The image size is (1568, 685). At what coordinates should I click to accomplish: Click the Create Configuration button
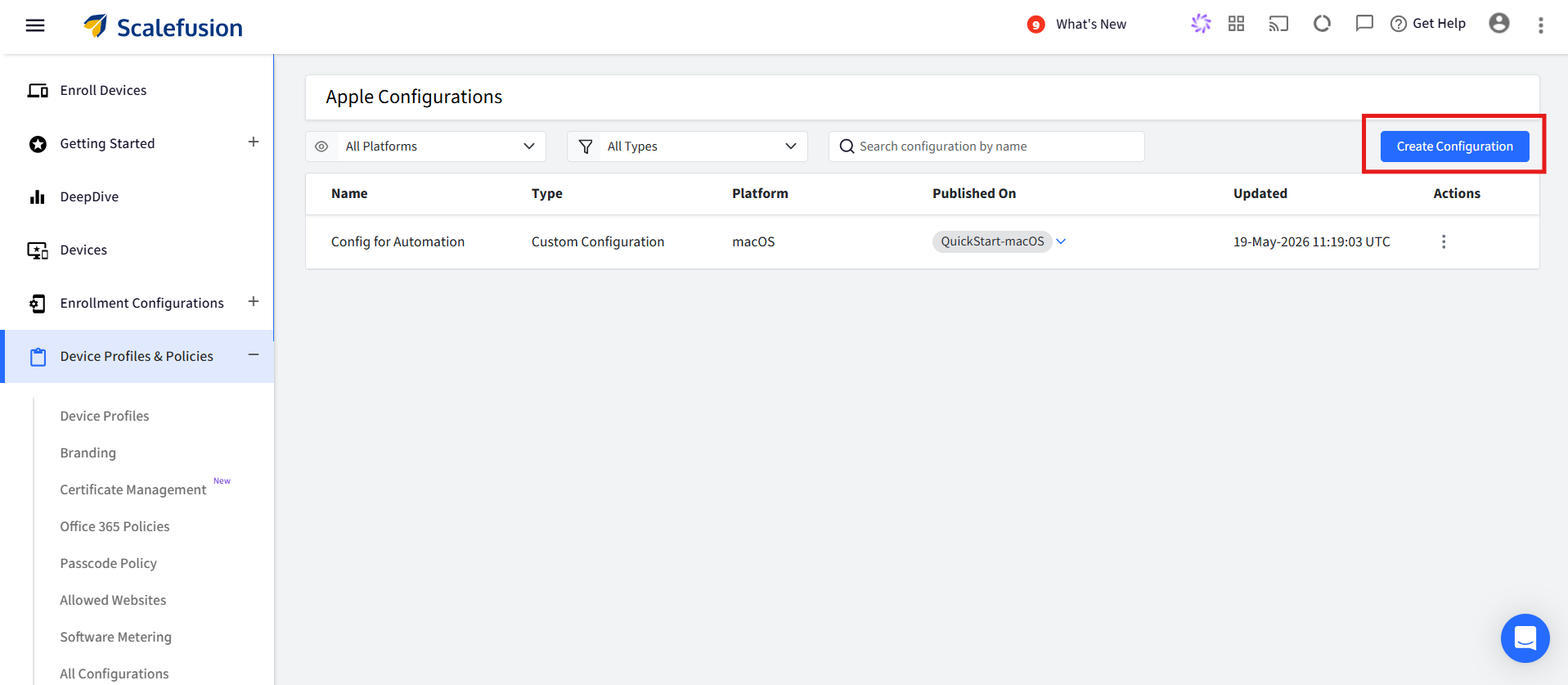click(1454, 146)
